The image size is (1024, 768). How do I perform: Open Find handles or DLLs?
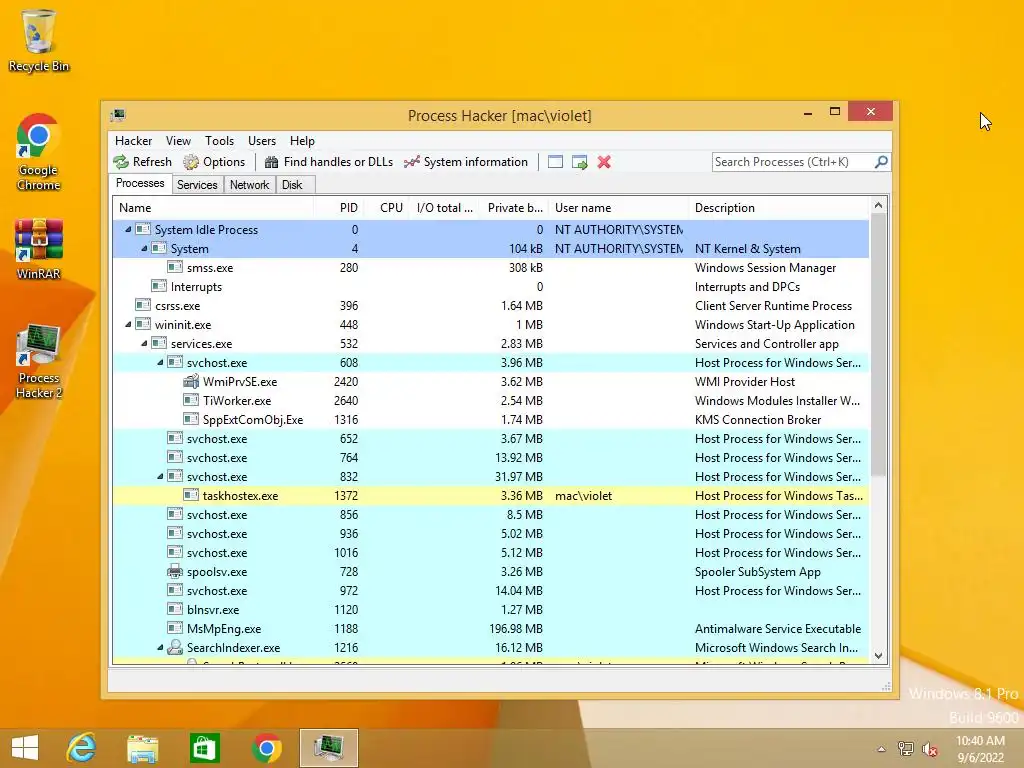(x=328, y=162)
